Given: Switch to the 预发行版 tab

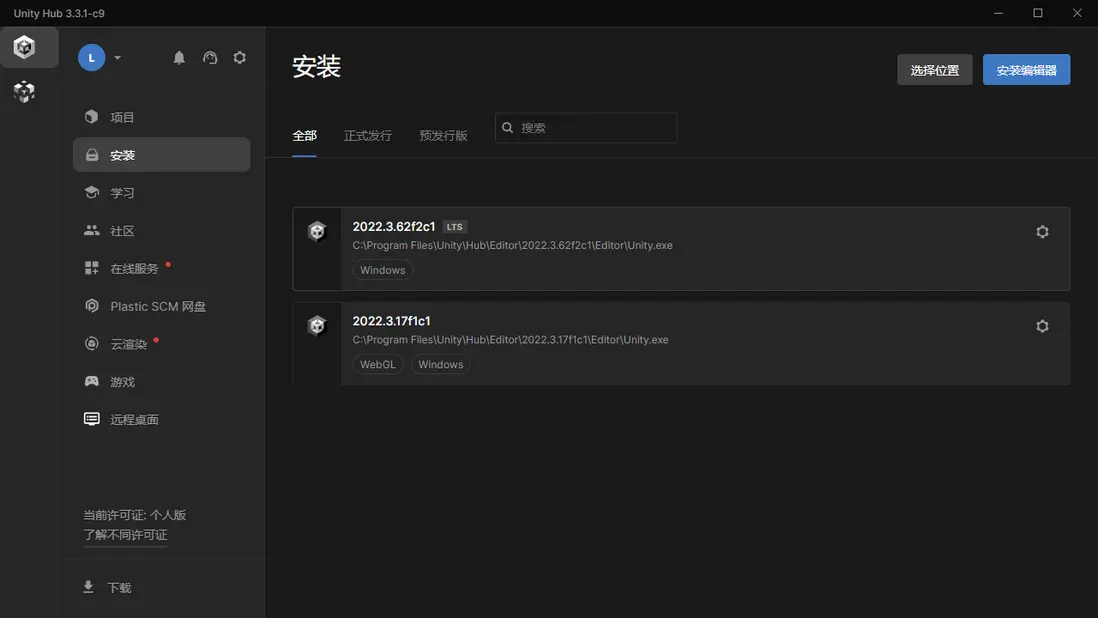Looking at the screenshot, I should click(443, 135).
